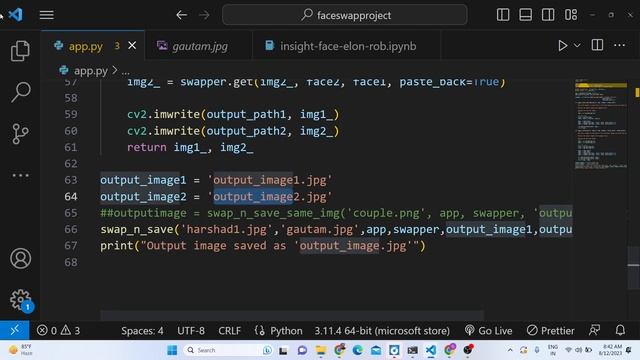The width and height of the screenshot is (640, 360).
Task: Toggle the secondary side bar
Action: click(x=548, y=15)
